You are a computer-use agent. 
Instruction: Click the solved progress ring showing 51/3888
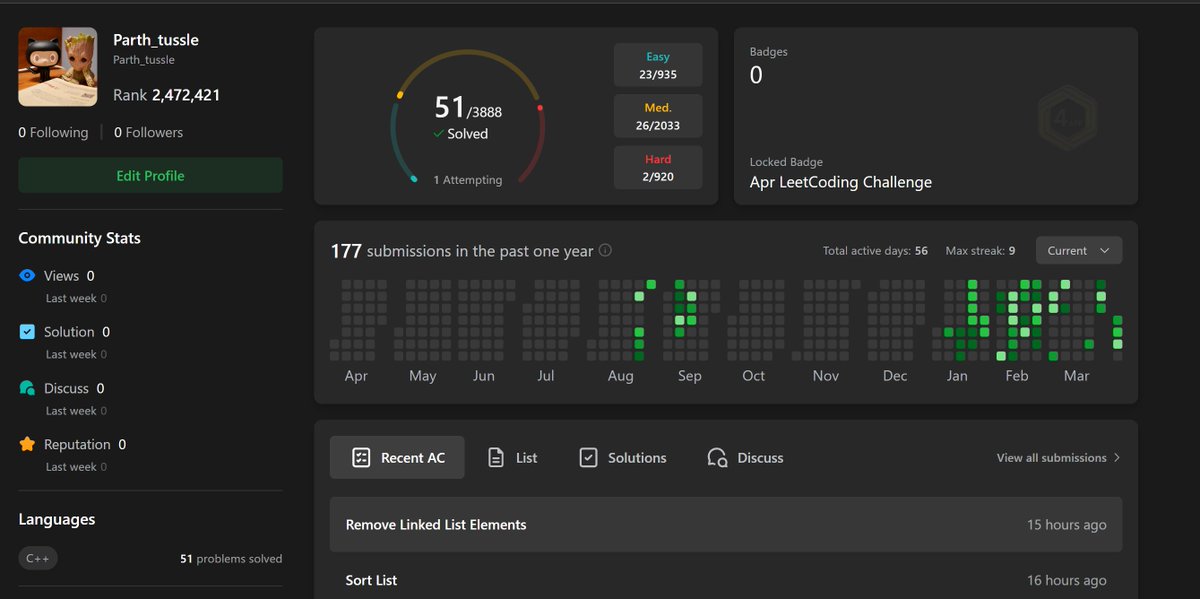tap(468, 117)
